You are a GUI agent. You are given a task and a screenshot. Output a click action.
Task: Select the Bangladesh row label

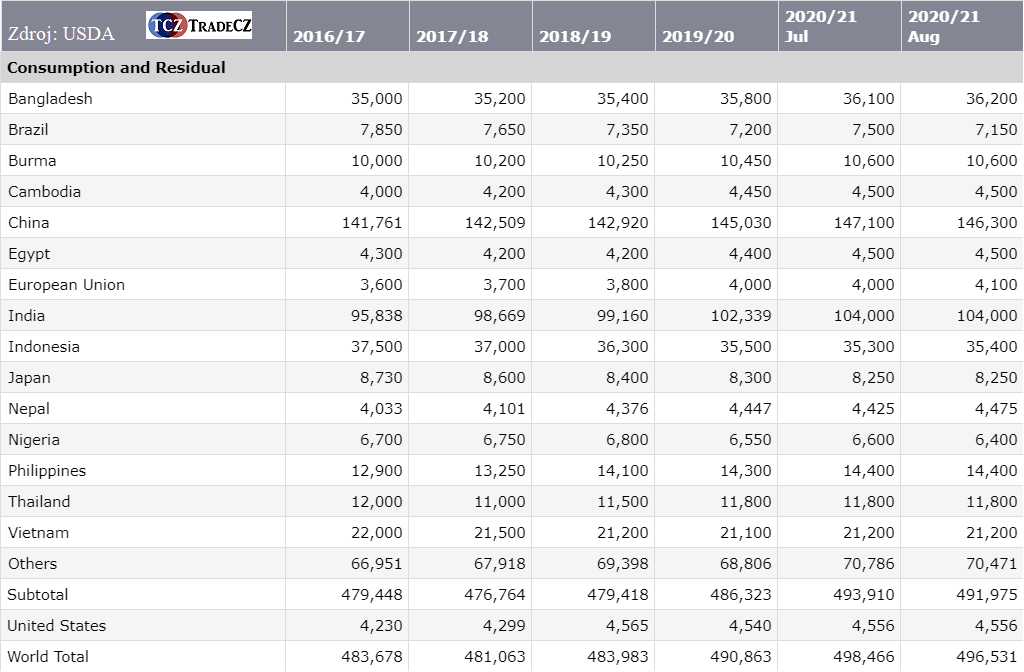point(50,99)
